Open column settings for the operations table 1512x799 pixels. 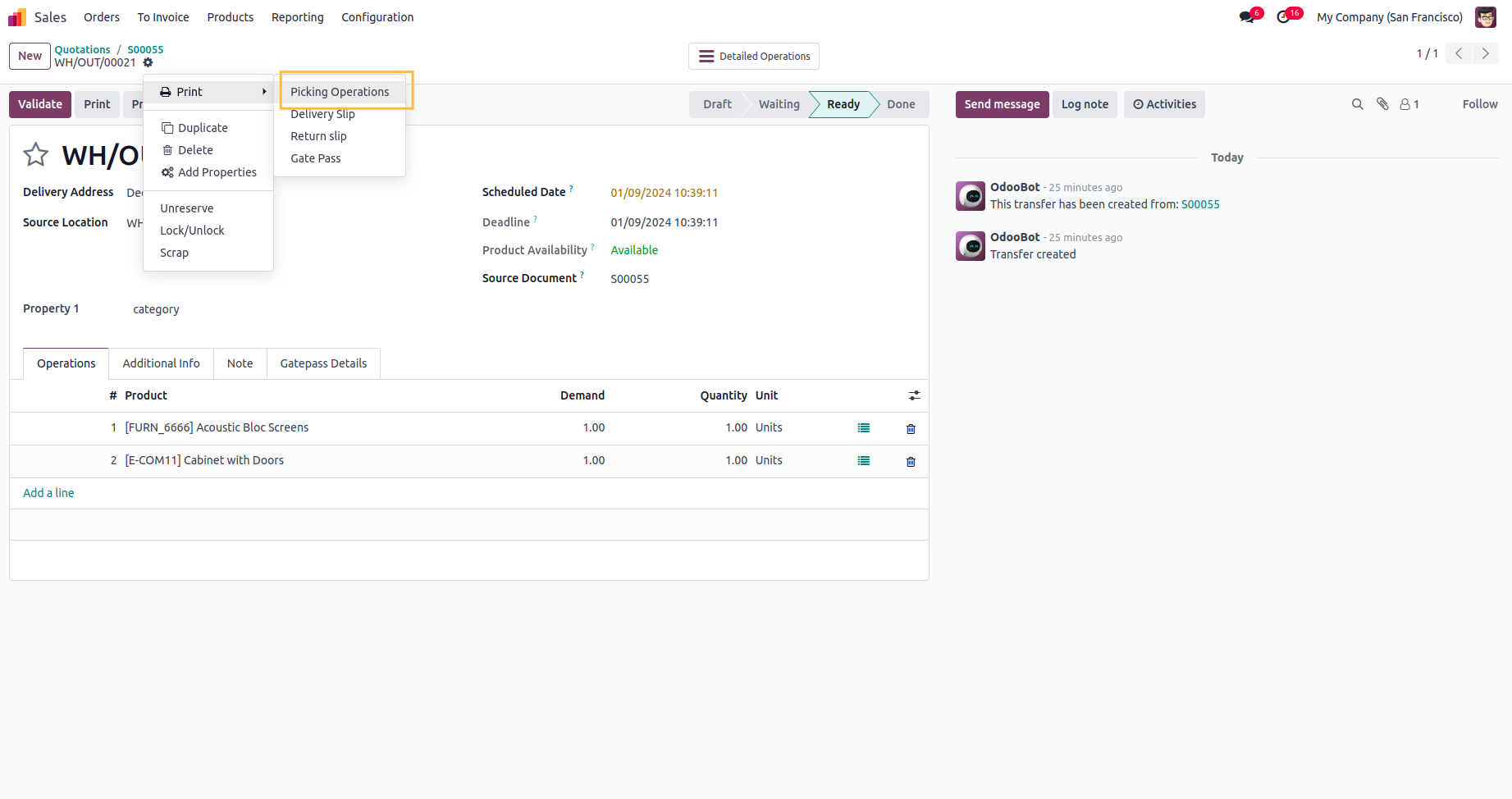point(914,395)
